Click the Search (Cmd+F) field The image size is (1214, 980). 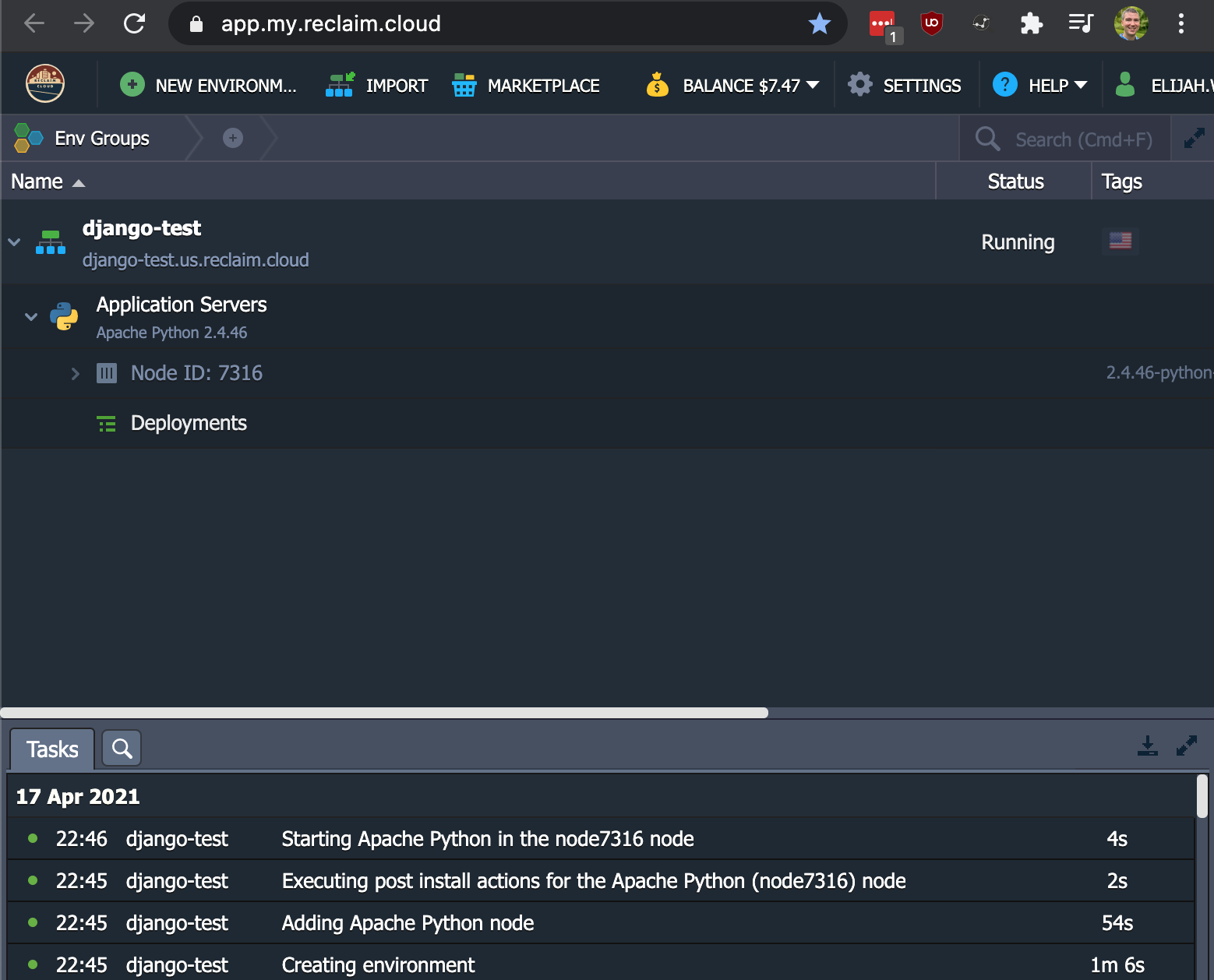pyautogui.click(x=1064, y=139)
